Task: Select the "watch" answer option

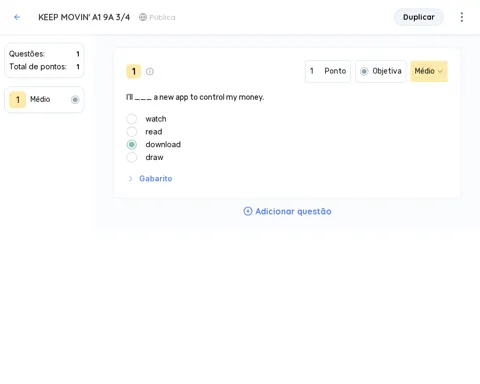Action: point(132,119)
